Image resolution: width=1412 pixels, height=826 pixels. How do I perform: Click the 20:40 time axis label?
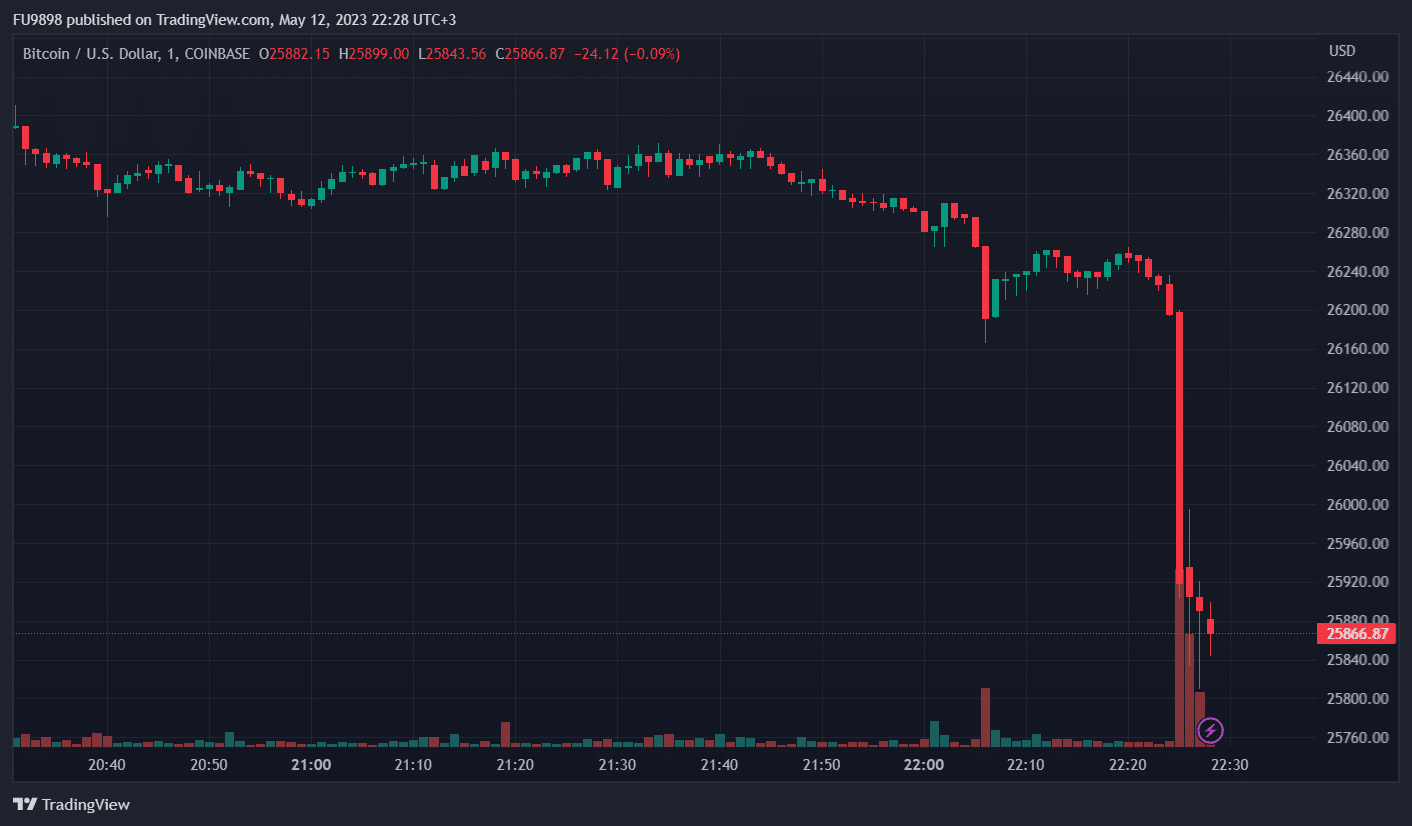pos(107,765)
